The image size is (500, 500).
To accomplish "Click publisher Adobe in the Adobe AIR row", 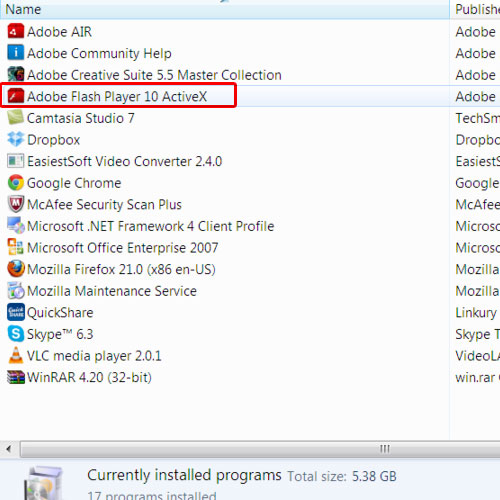I will pos(475,32).
